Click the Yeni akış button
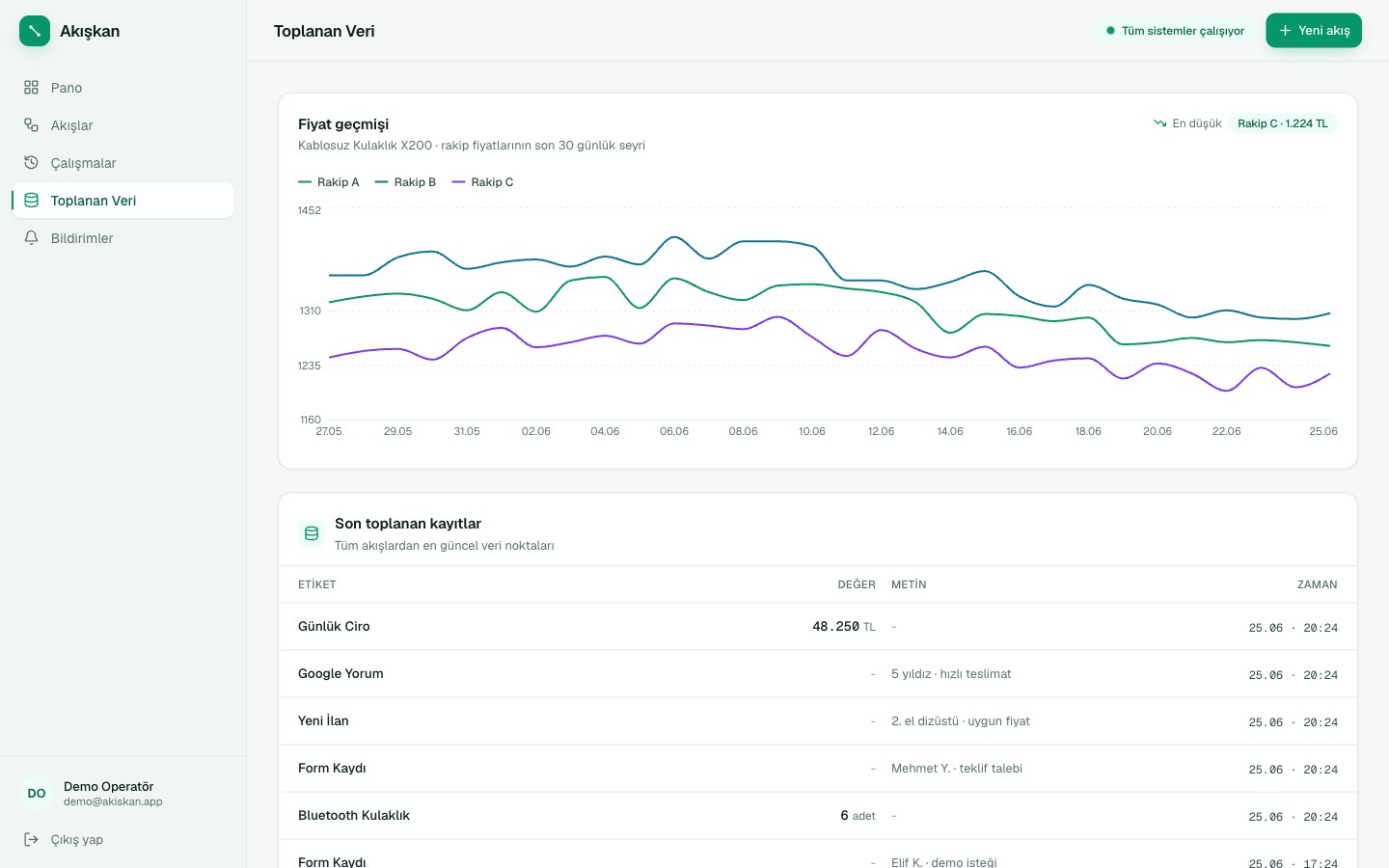Screen dimensions: 1389x868 [1314, 31]
